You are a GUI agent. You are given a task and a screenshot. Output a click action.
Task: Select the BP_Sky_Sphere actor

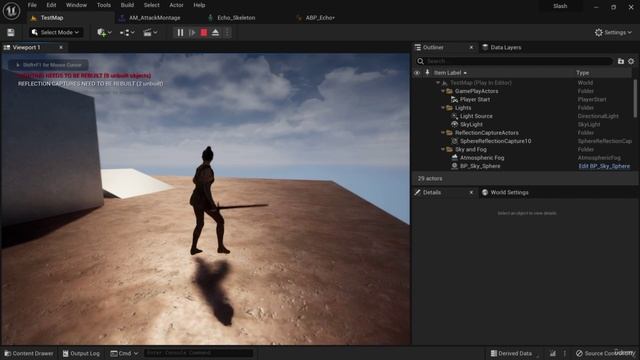click(x=480, y=166)
